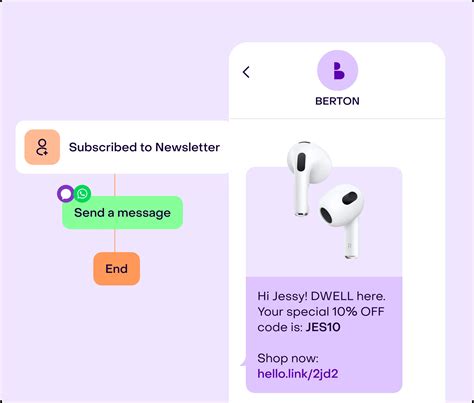Select the orange subscriber contact icon

pyautogui.click(x=42, y=147)
